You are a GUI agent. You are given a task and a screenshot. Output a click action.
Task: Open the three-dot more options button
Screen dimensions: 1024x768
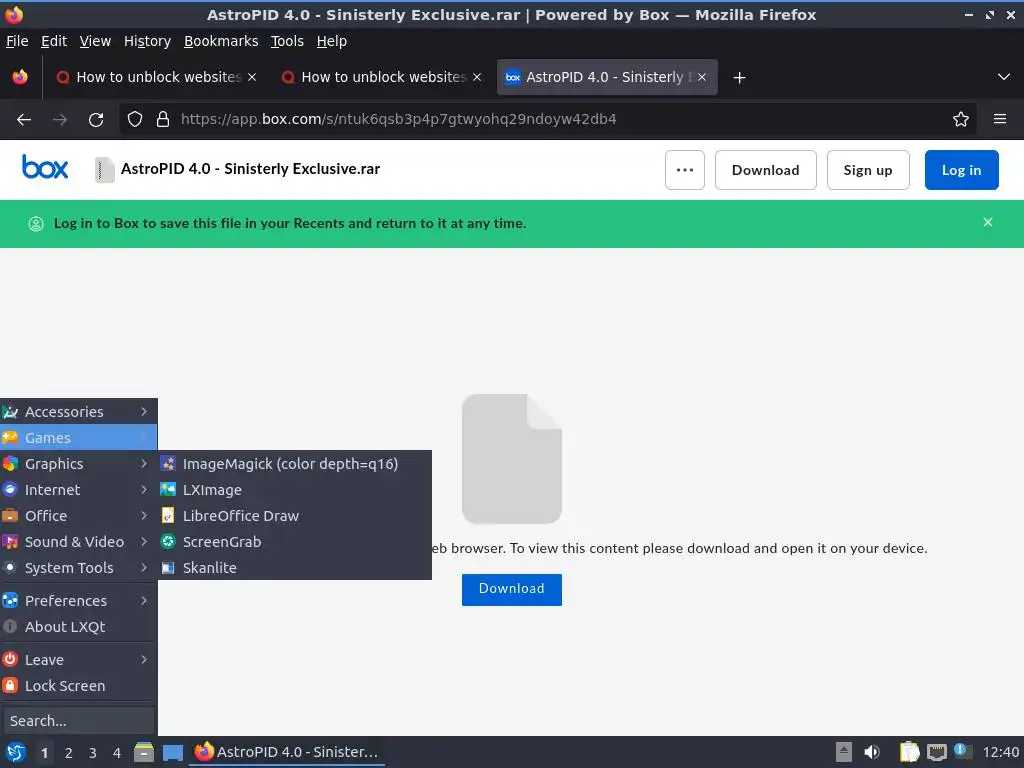(x=684, y=170)
